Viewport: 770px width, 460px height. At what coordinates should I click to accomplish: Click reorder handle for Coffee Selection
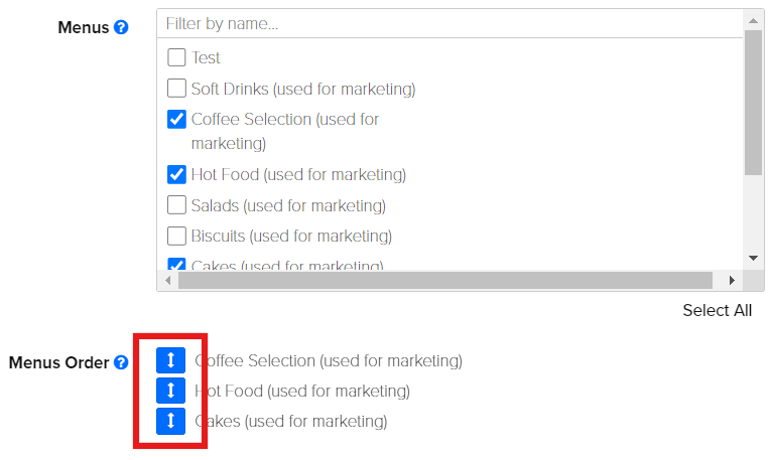tap(170, 360)
